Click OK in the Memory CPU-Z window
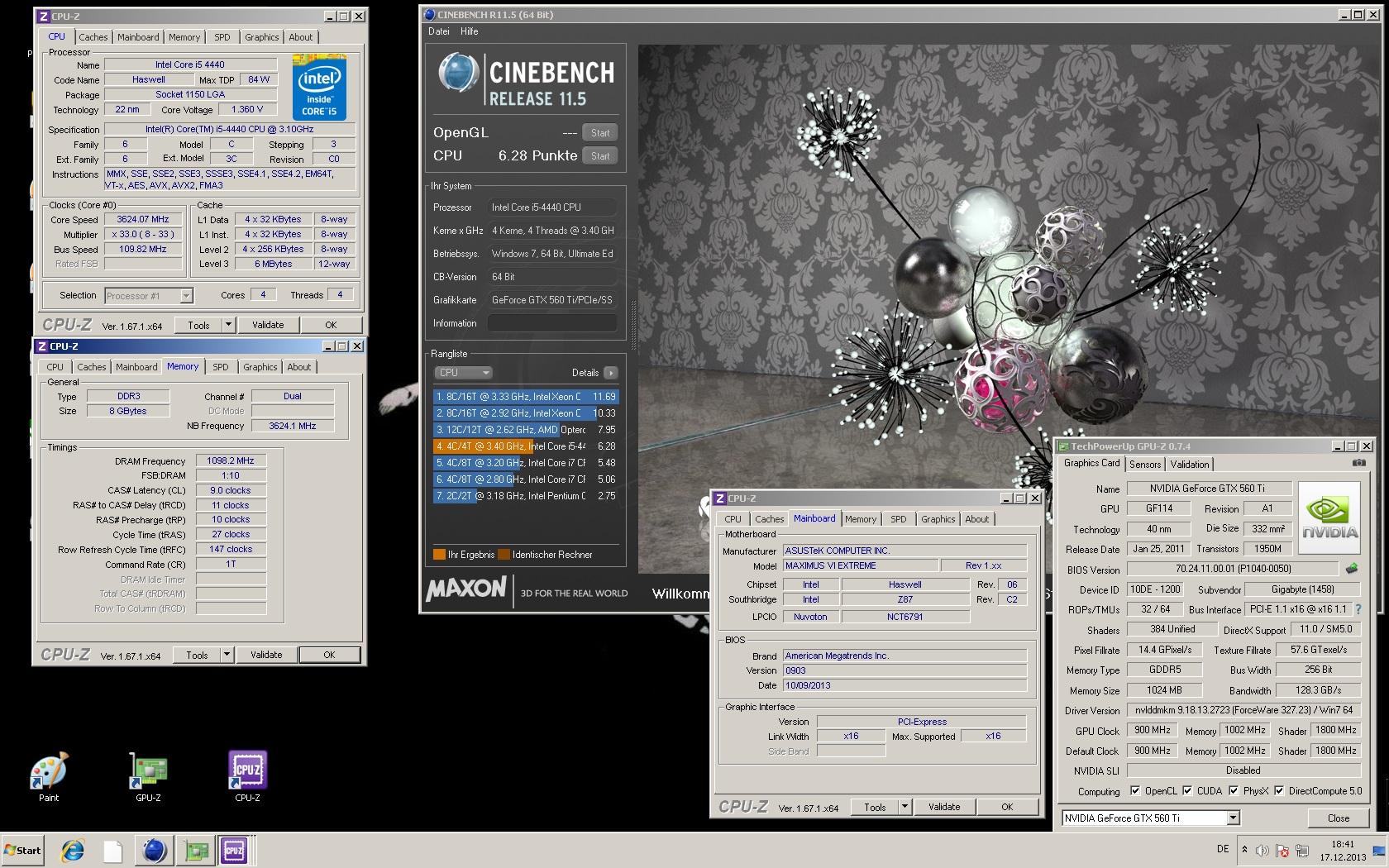Screen dimensions: 1389x868 [329, 655]
